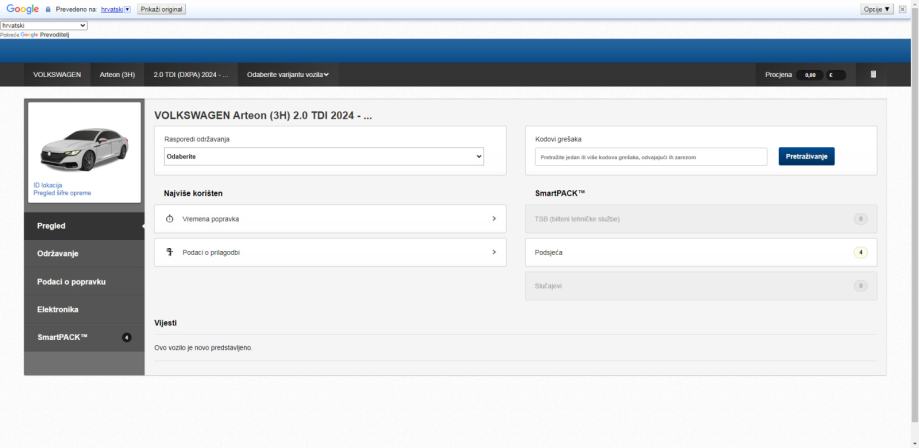The image size is (919, 448).
Task: Focus the Kodovi grešaka search field
Action: [x=651, y=157]
